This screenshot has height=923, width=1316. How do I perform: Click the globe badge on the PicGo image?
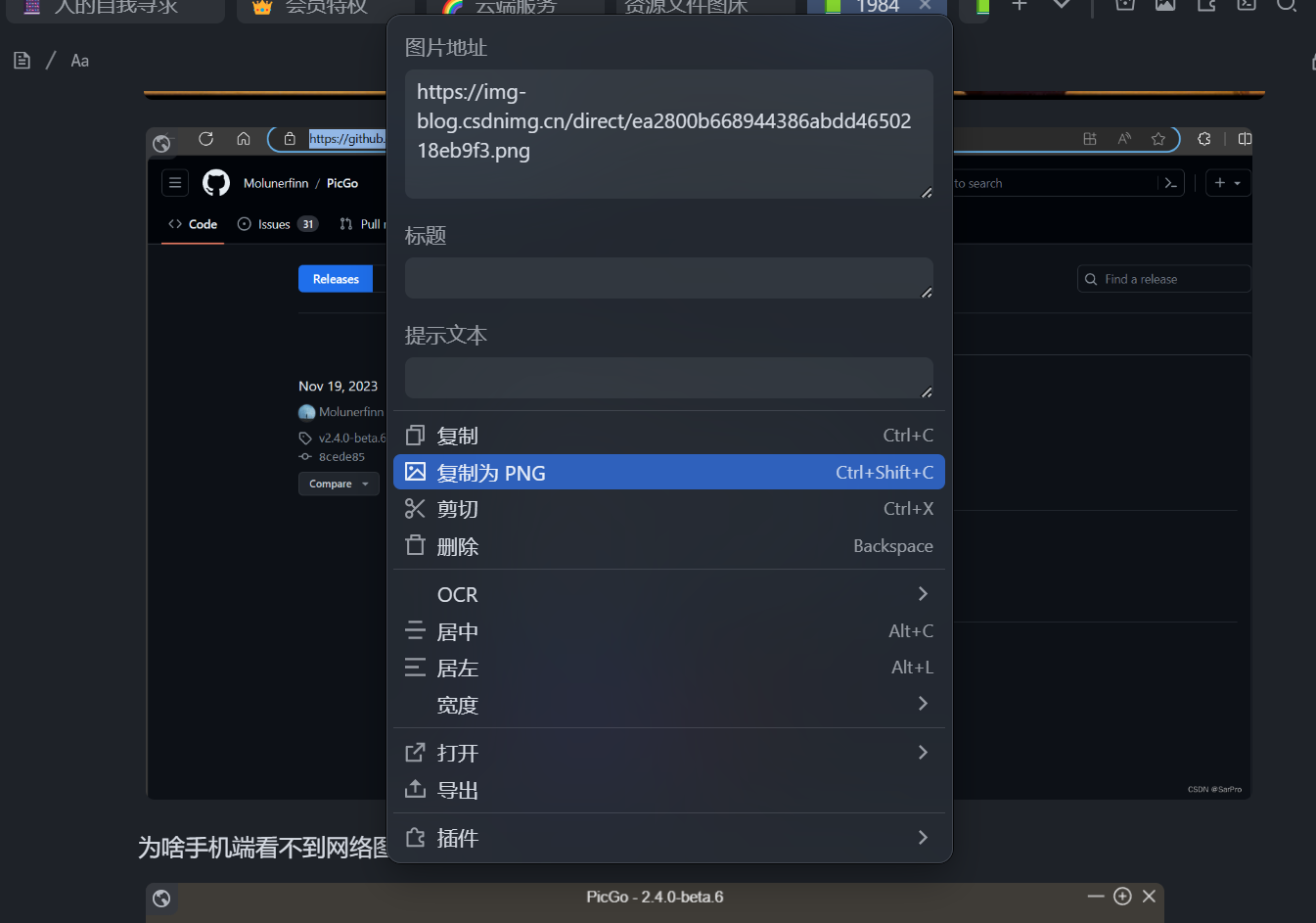coord(162,899)
